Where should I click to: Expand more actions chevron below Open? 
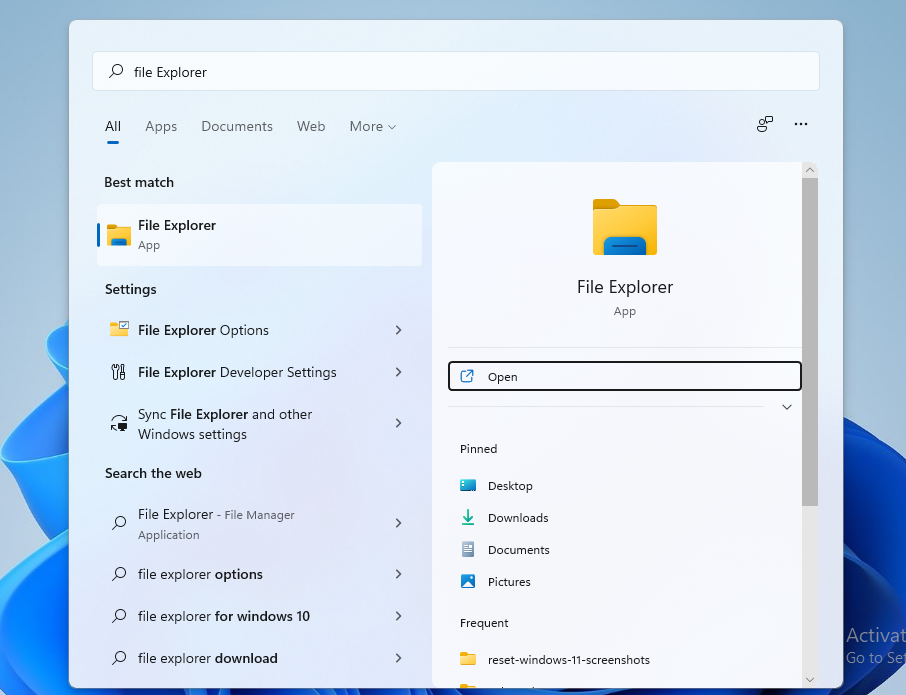point(786,407)
